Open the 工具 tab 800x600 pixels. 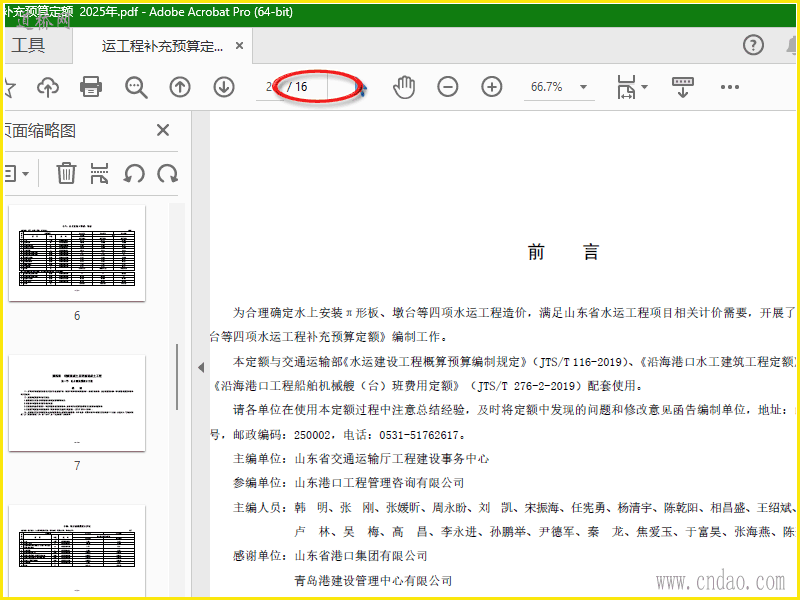click(29, 46)
